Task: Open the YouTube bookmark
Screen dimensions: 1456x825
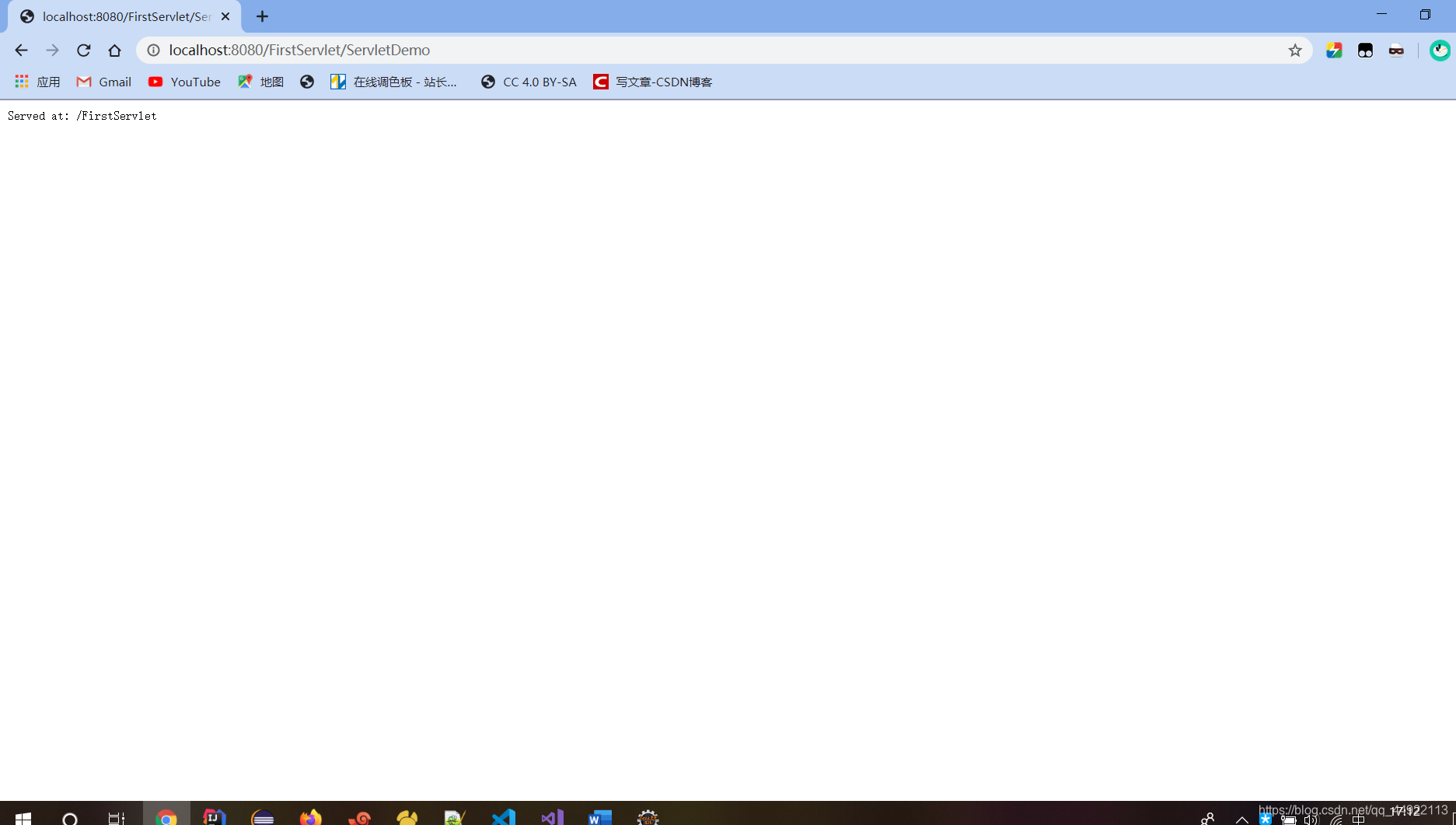Action: (184, 82)
